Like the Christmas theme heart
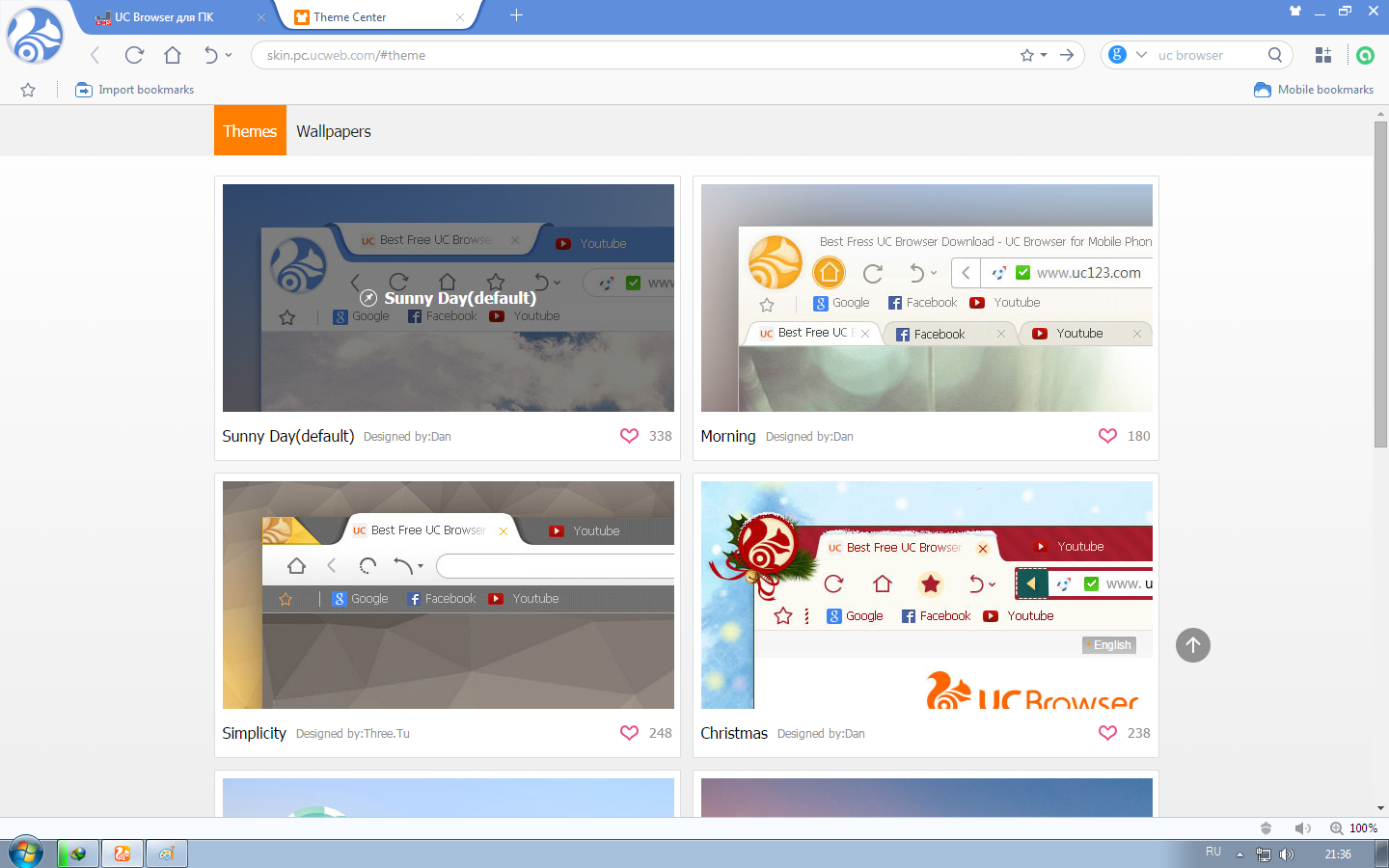Image resolution: width=1389 pixels, height=868 pixels. point(1107,733)
